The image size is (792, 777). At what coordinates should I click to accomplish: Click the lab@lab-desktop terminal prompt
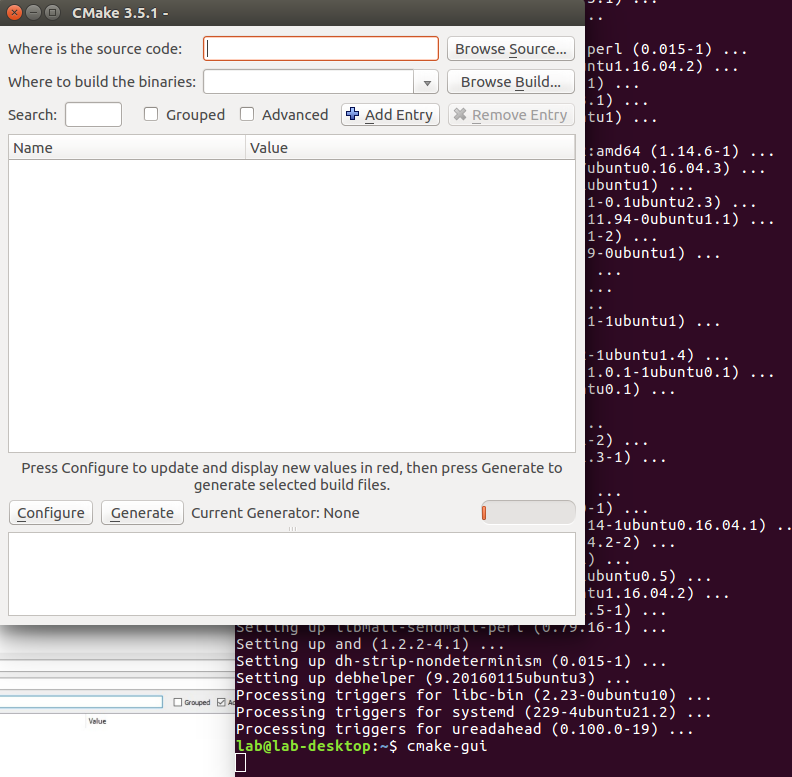coord(317,746)
